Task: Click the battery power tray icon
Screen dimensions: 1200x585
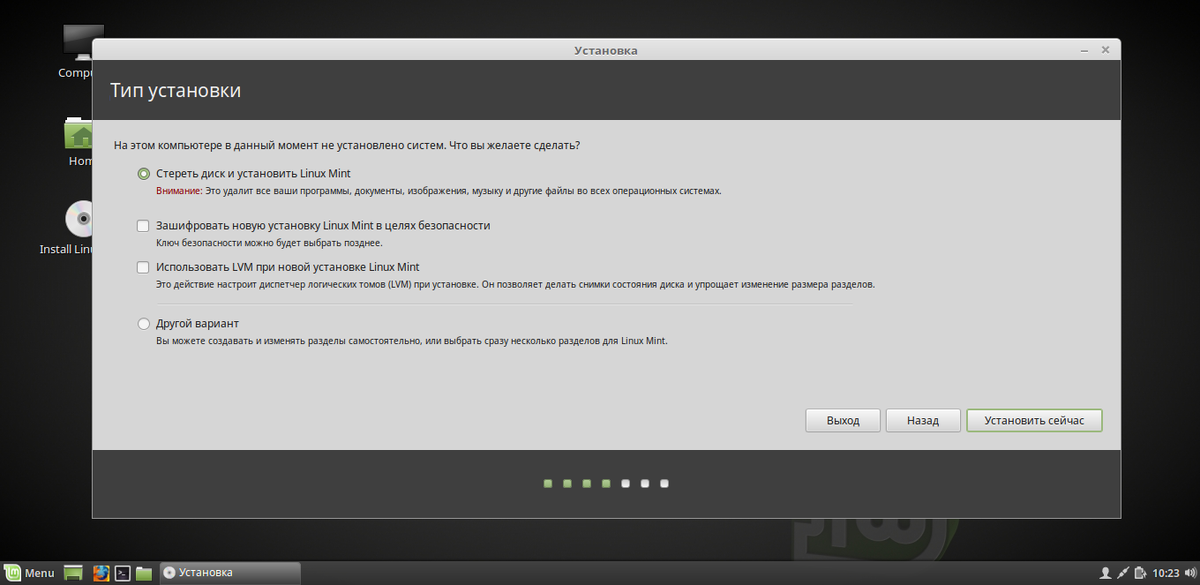Action: [1141, 573]
